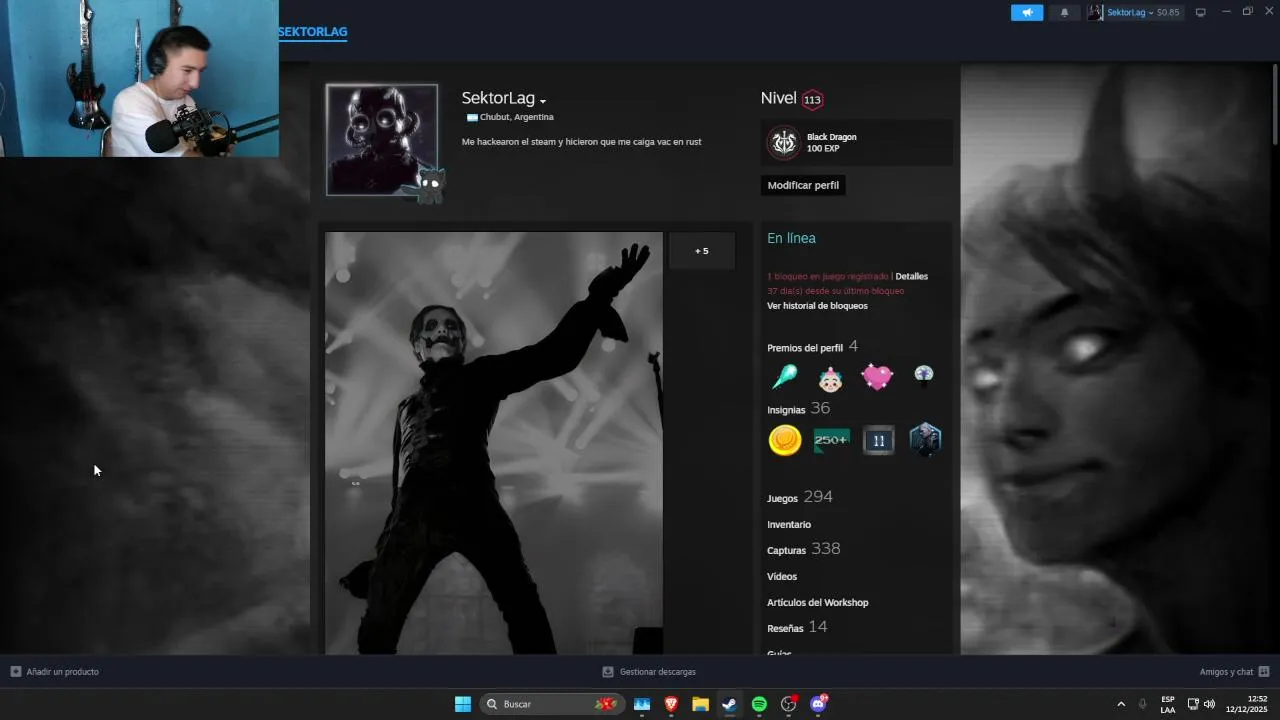Launch Brave browser from the taskbar

point(671,704)
